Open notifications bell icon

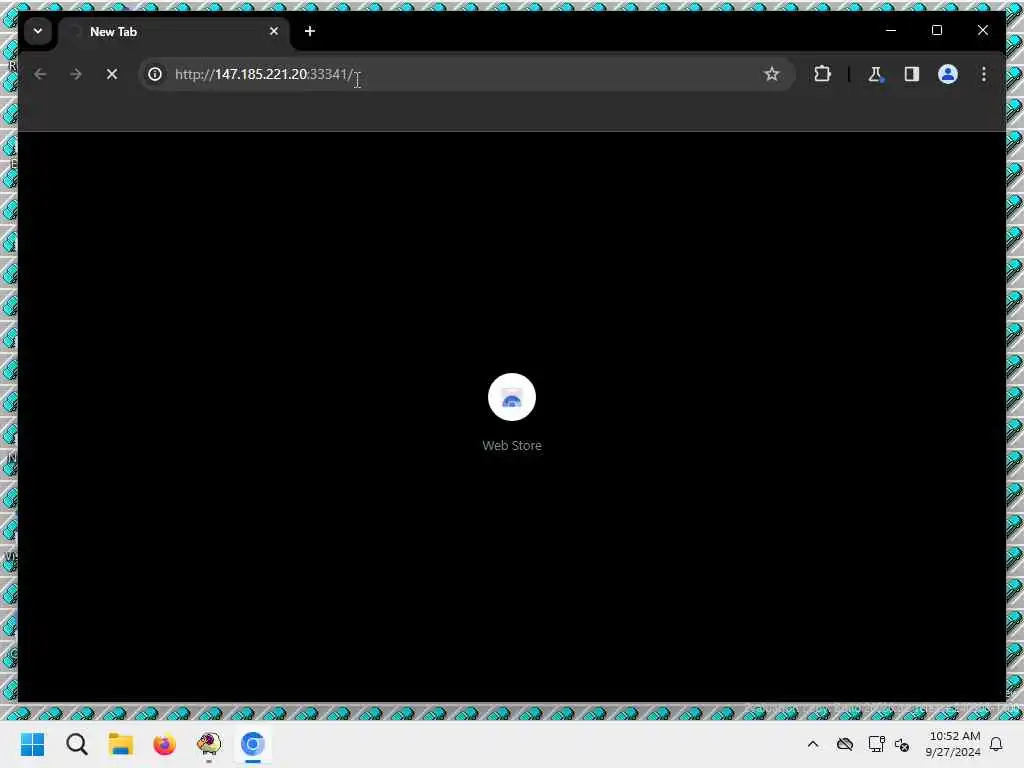tap(996, 744)
